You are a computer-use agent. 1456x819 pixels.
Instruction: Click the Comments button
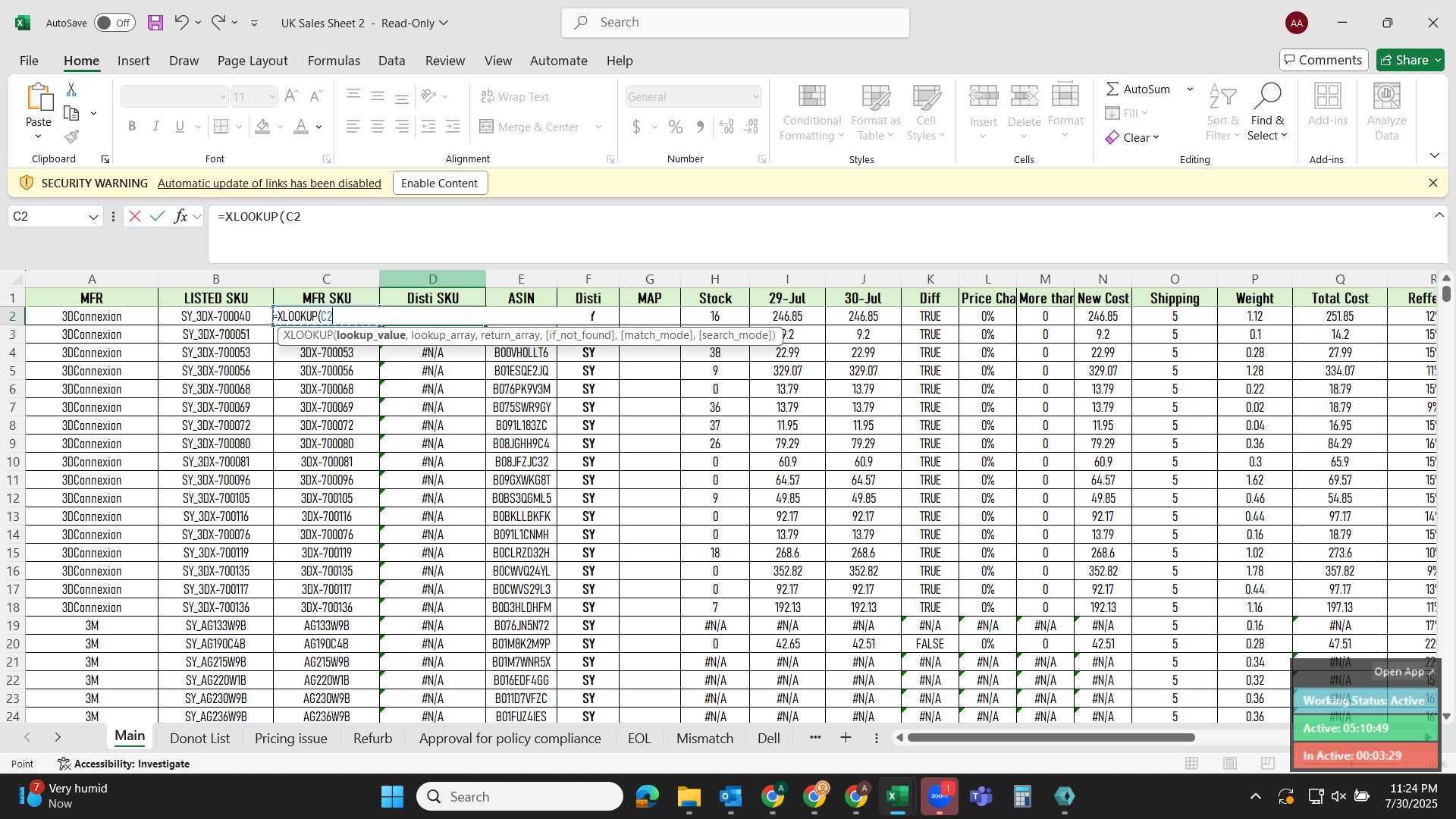tap(1323, 60)
